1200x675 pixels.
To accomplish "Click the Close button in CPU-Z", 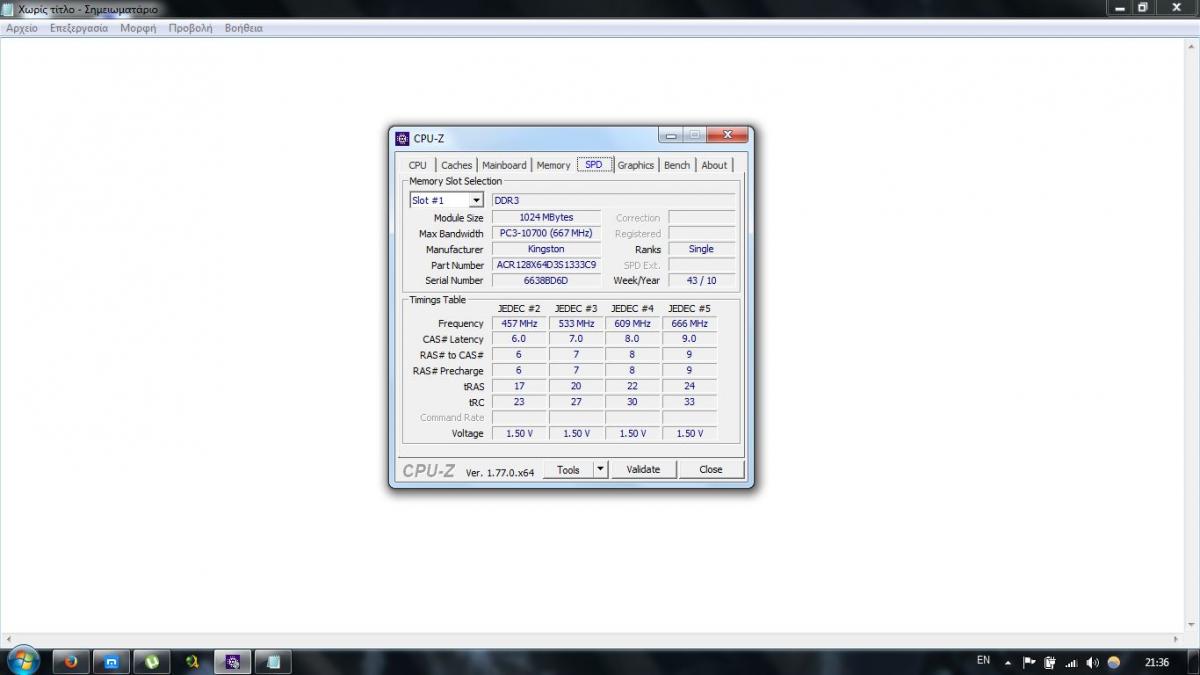I will tap(711, 469).
